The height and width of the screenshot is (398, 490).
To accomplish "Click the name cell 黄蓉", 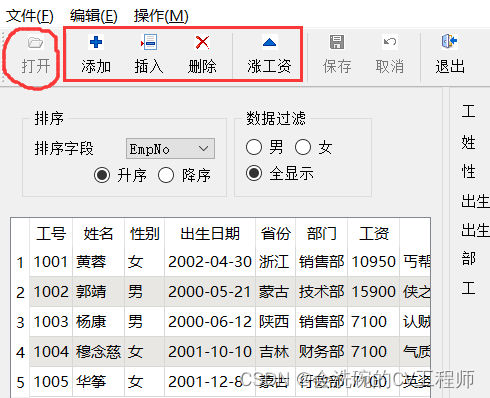I will point(98,262).
